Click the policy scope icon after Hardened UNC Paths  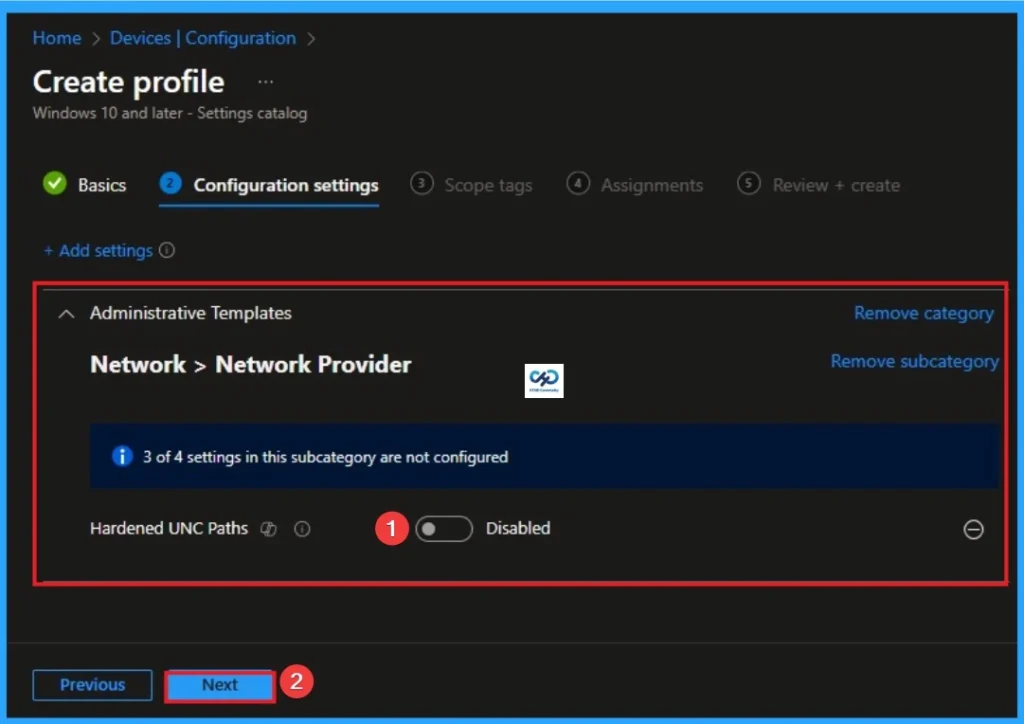268,529
